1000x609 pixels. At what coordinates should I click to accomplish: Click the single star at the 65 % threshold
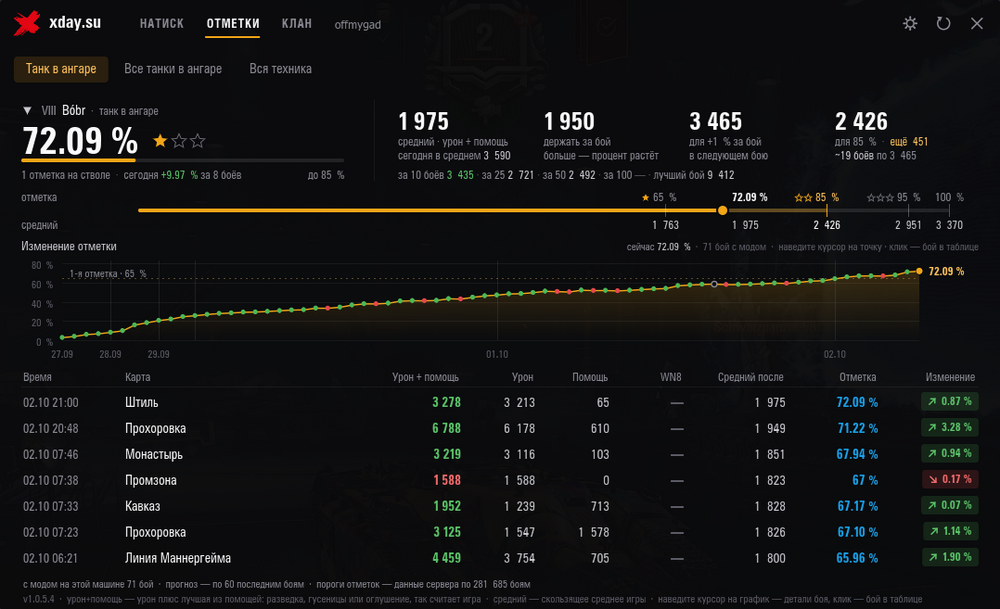click(x=645, y=198)
